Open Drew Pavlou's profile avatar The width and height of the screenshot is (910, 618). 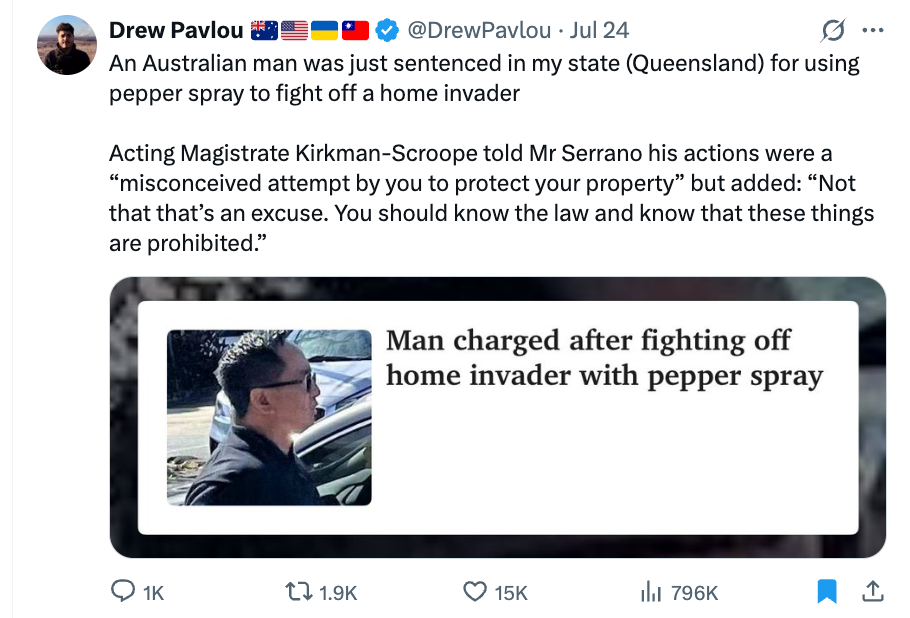point(67,45)
